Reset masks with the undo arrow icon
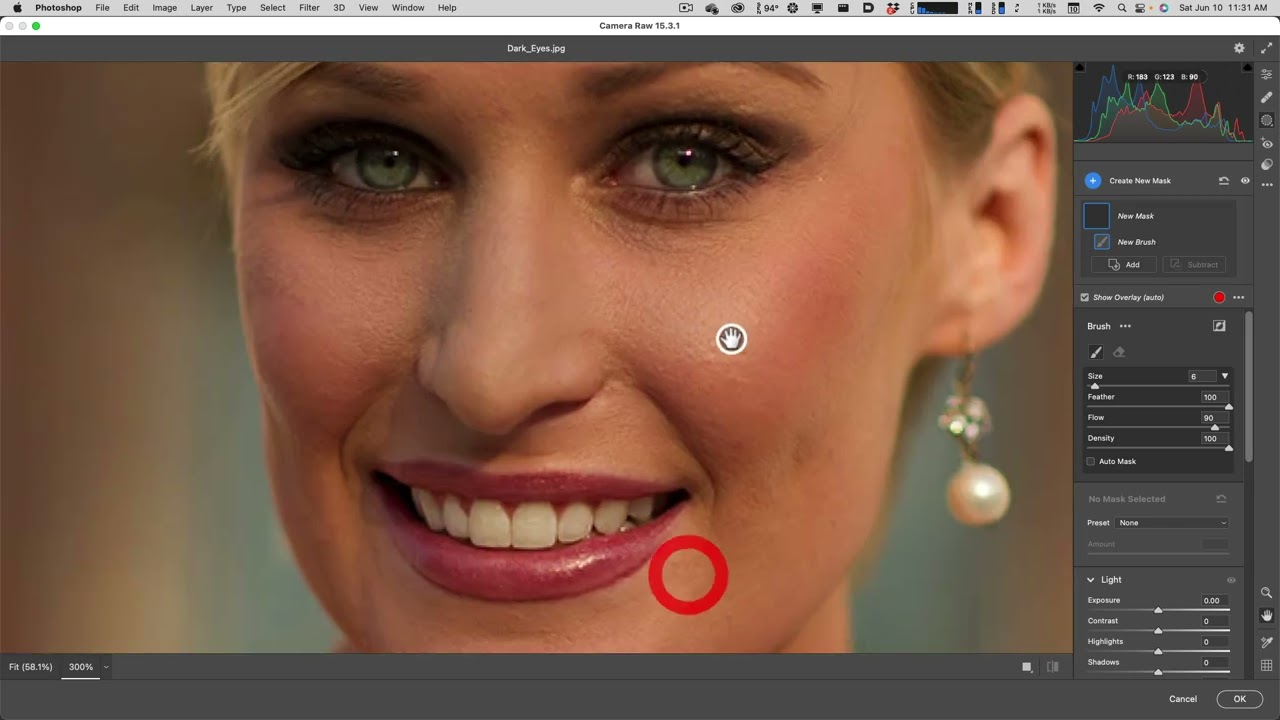This screenshot has width=1280, height=720. 1223,181
